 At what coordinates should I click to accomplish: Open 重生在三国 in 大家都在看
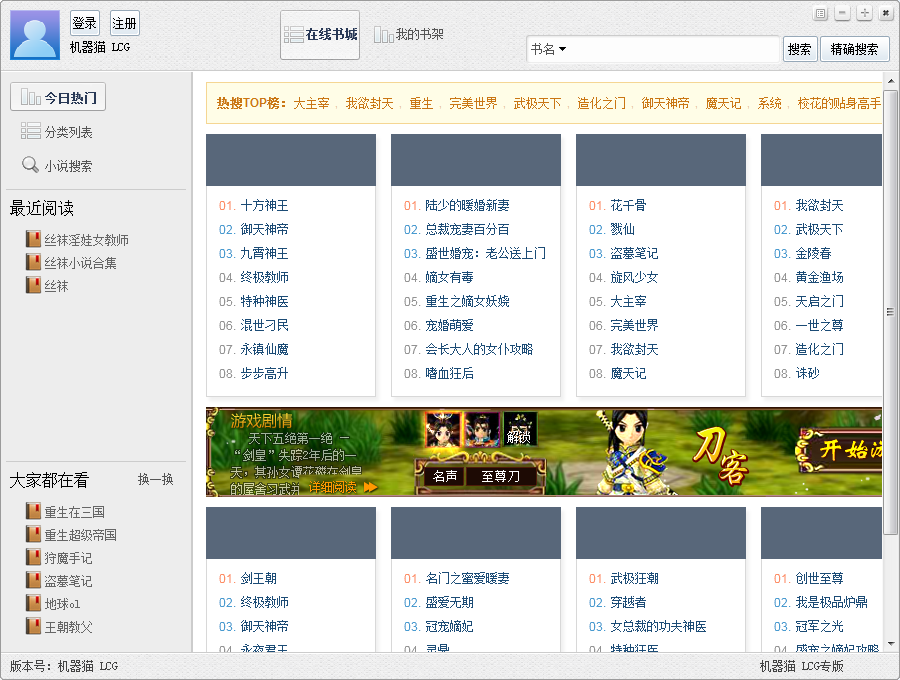click(x=75, y=512)
